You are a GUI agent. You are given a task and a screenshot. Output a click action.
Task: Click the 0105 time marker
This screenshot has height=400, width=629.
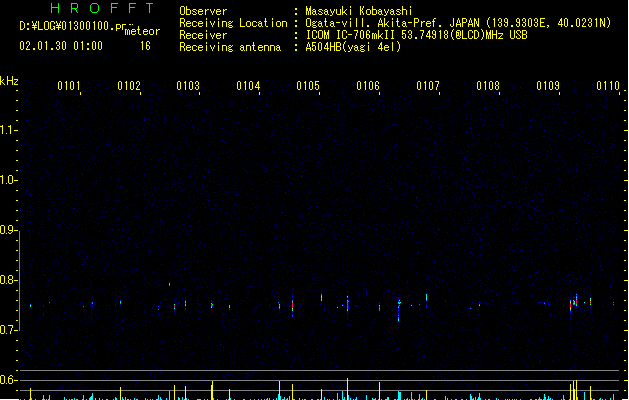308,86
